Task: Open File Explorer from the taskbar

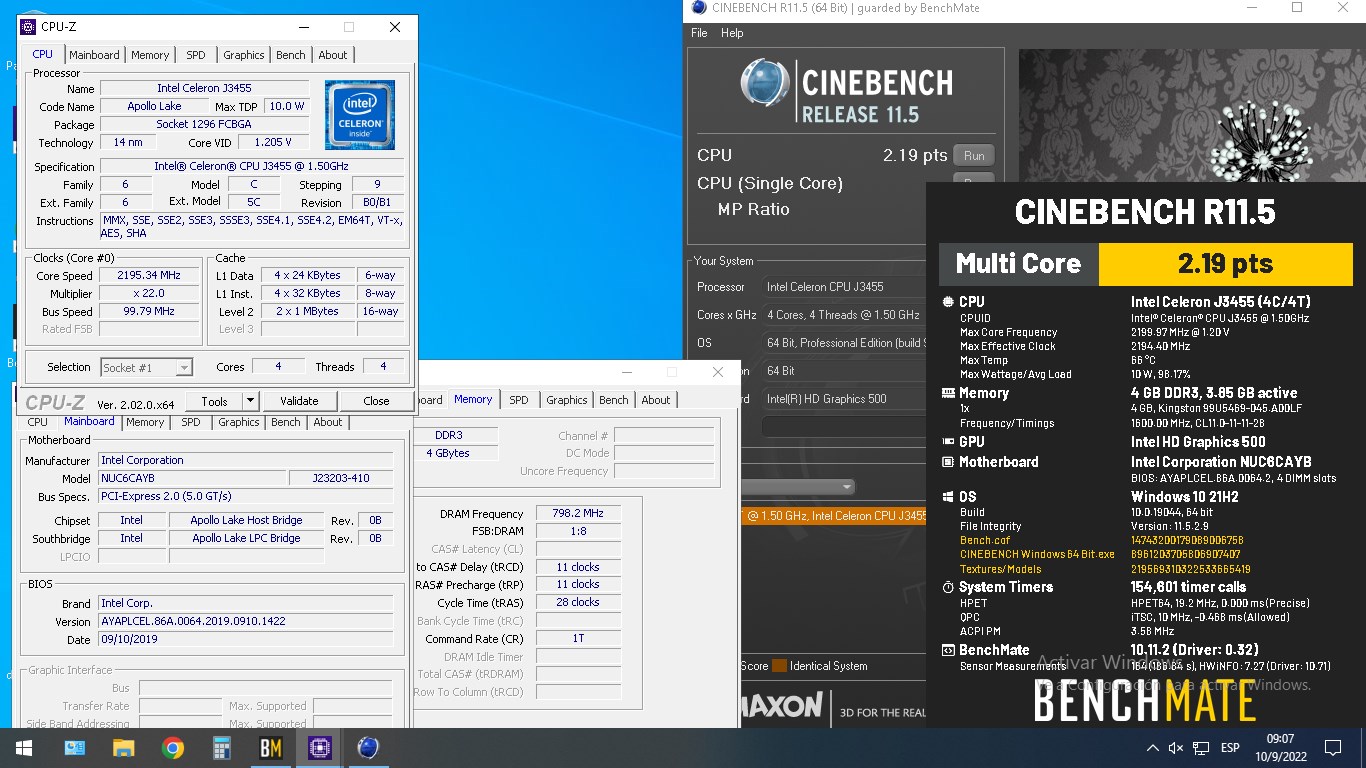Action: 123,747
